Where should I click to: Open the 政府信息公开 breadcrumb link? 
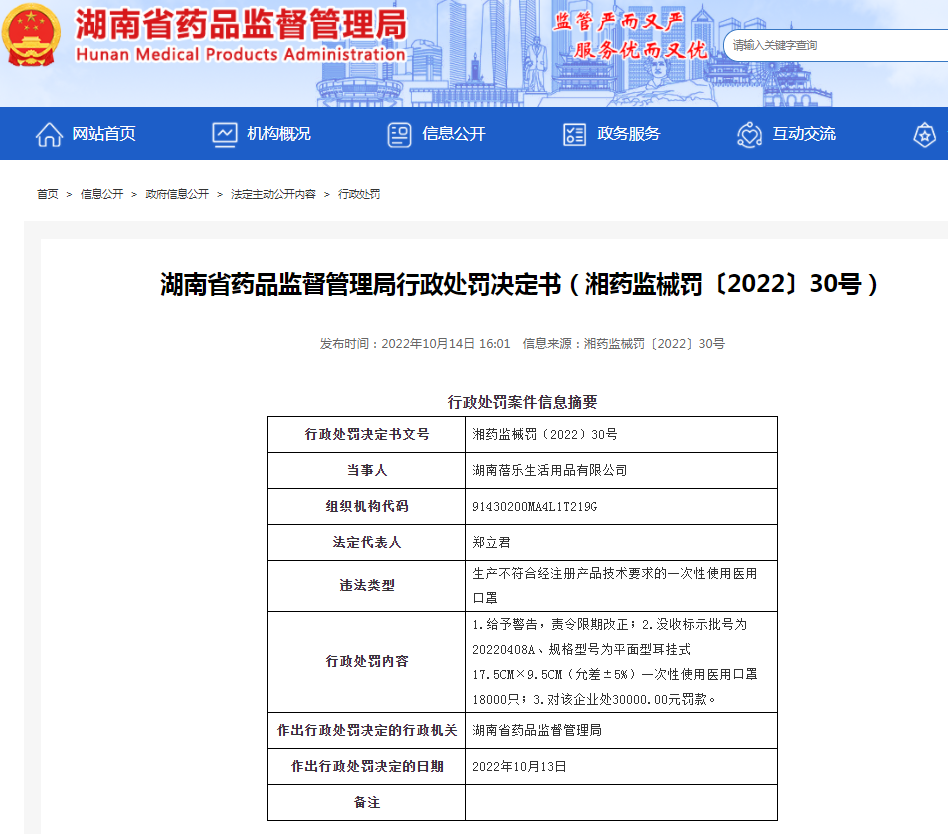177,194
